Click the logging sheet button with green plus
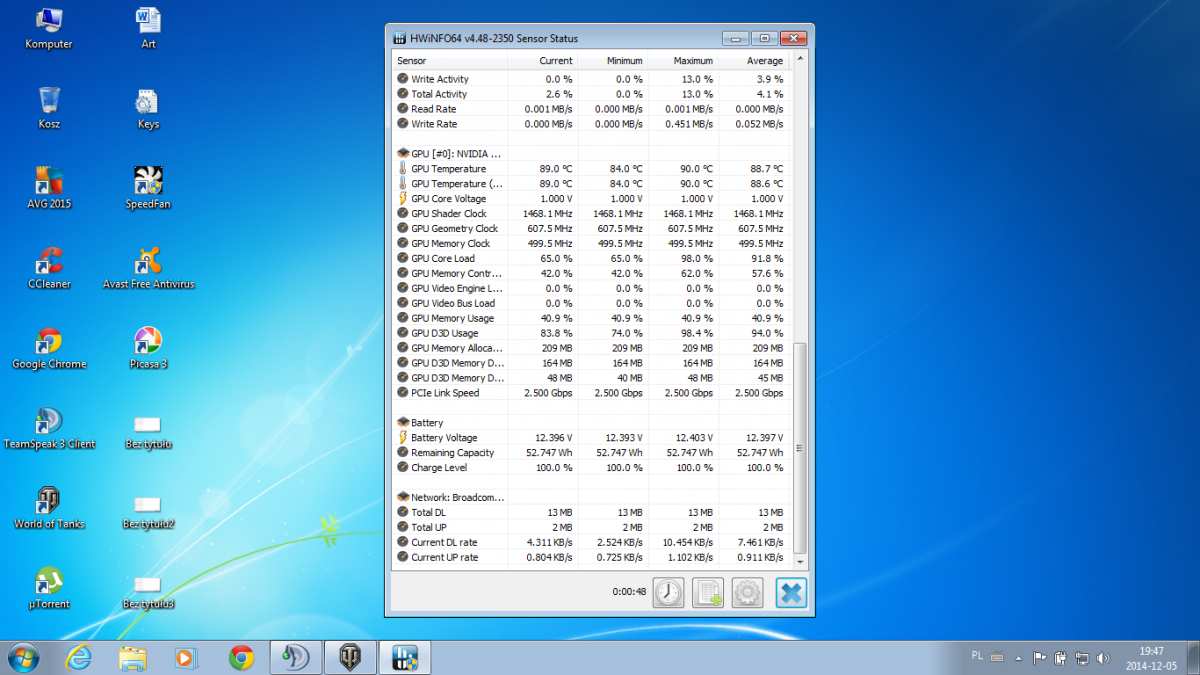 [708, 592]
